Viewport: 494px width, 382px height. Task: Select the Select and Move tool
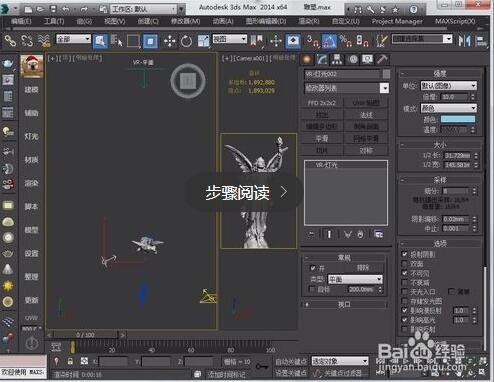click(x=170, y=41)
